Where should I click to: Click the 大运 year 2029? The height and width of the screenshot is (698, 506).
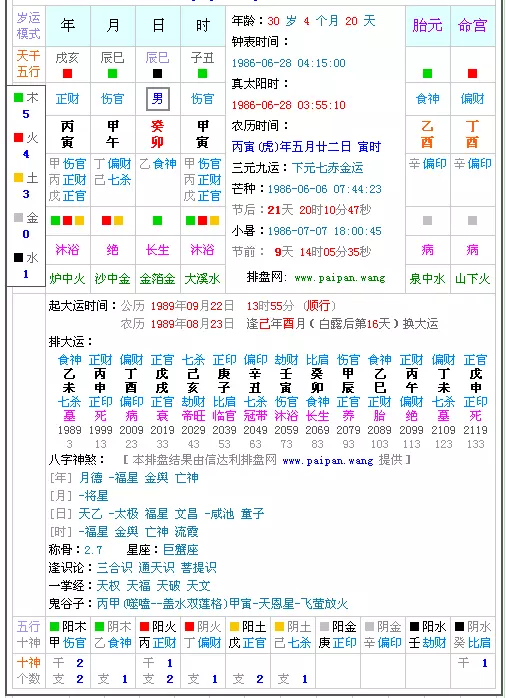coord(194,430)
